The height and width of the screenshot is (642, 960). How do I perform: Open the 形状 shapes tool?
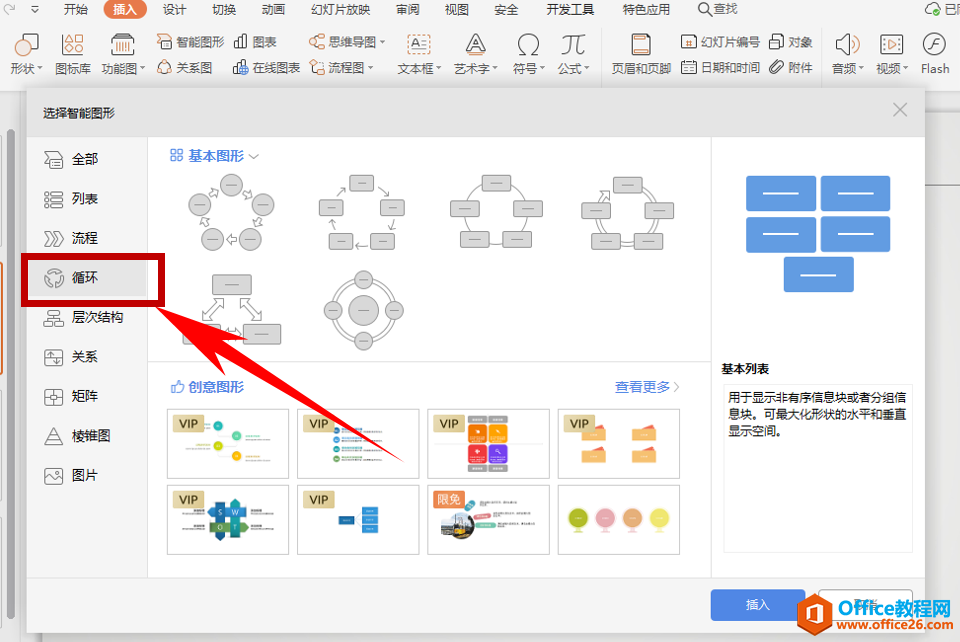(x=26, y=54)
